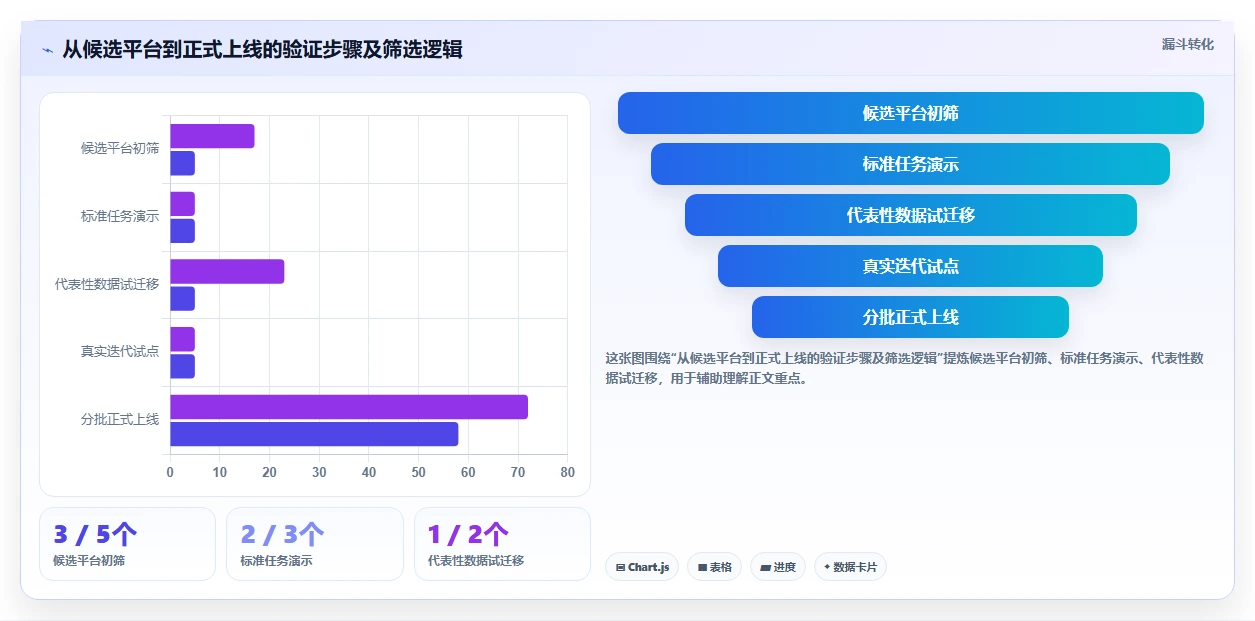Click the y-axis label 代表性数据试迁移
This screenshot has height=621, width=1255.
[107, 284]
